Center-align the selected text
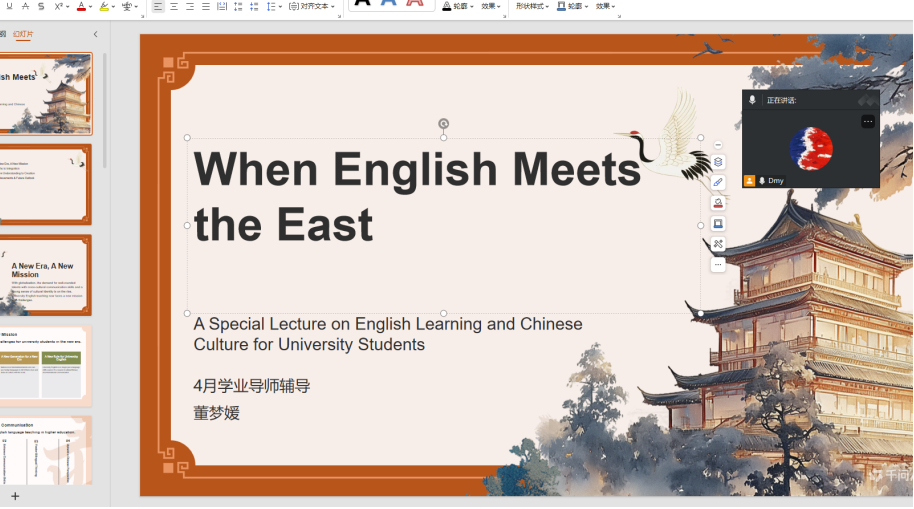Viewport: 914px width, 509px height. (x=173, y=6)
